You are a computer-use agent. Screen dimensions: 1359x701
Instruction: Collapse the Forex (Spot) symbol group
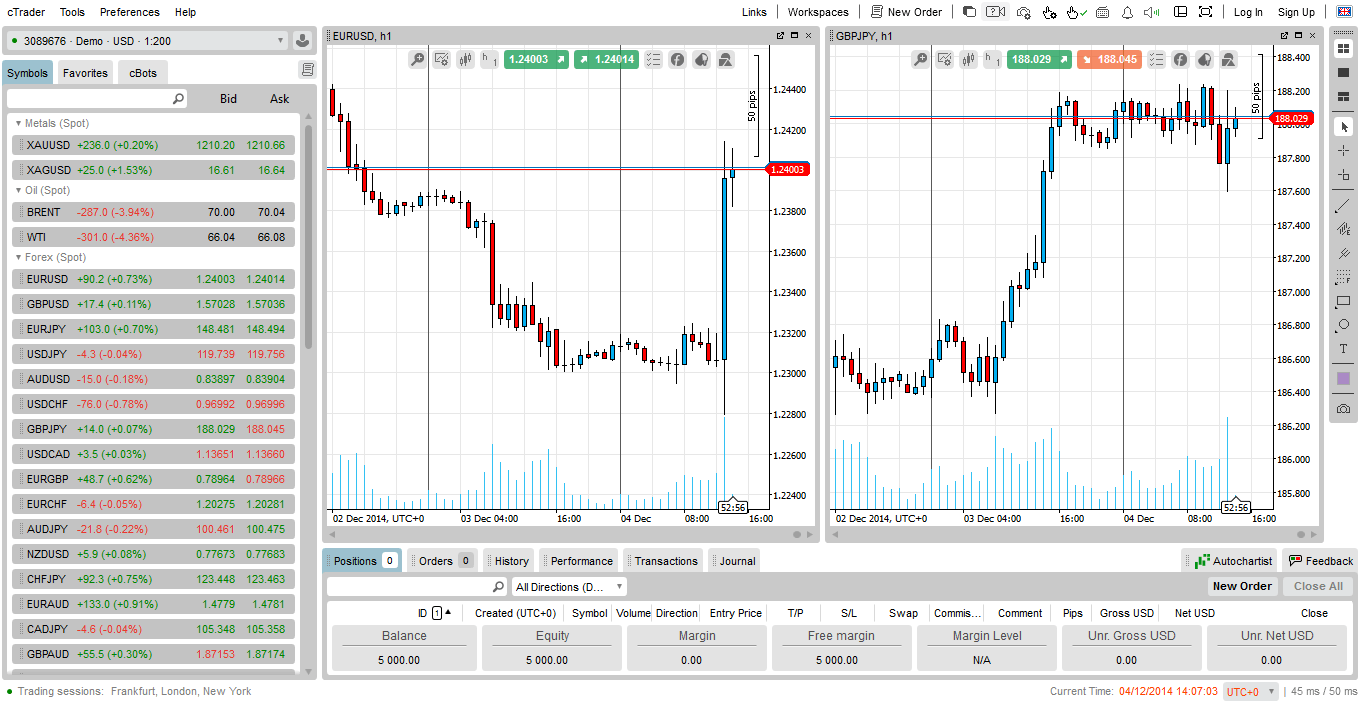click(18, 257)
